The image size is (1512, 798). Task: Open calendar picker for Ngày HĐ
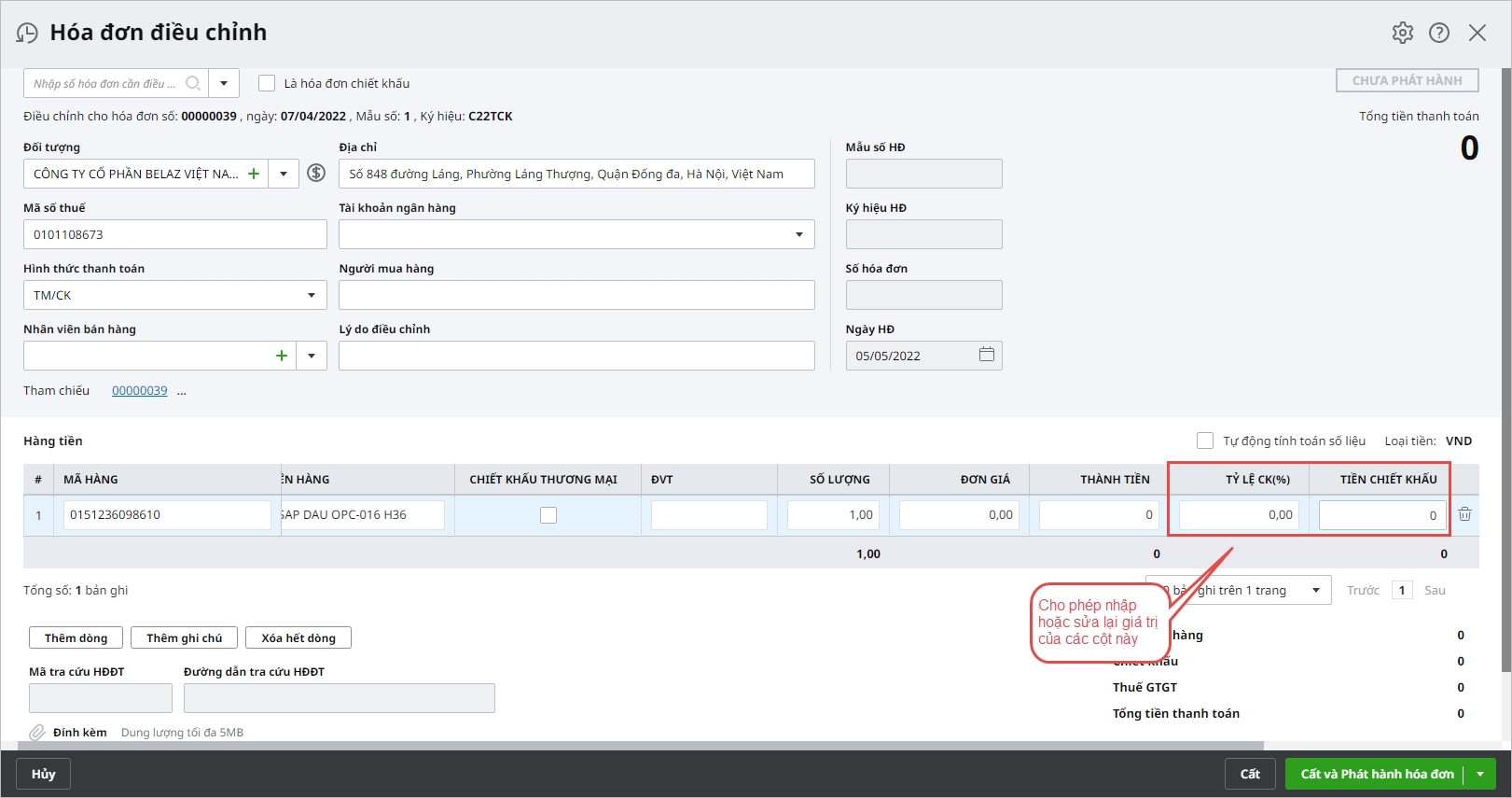pyautogui.click(x=986, y=355)
